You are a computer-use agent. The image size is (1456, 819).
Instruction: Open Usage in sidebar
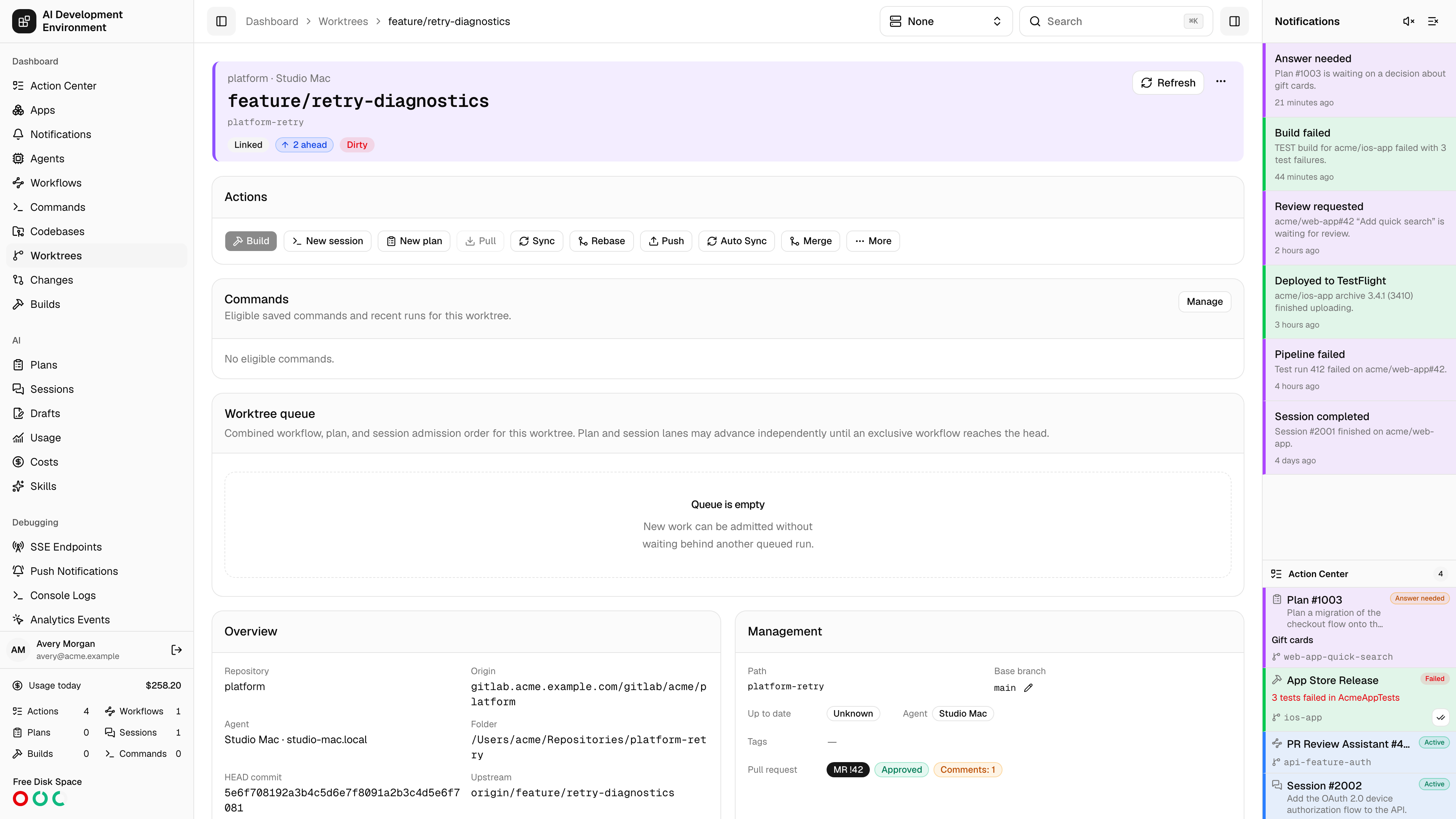(97, 438)
